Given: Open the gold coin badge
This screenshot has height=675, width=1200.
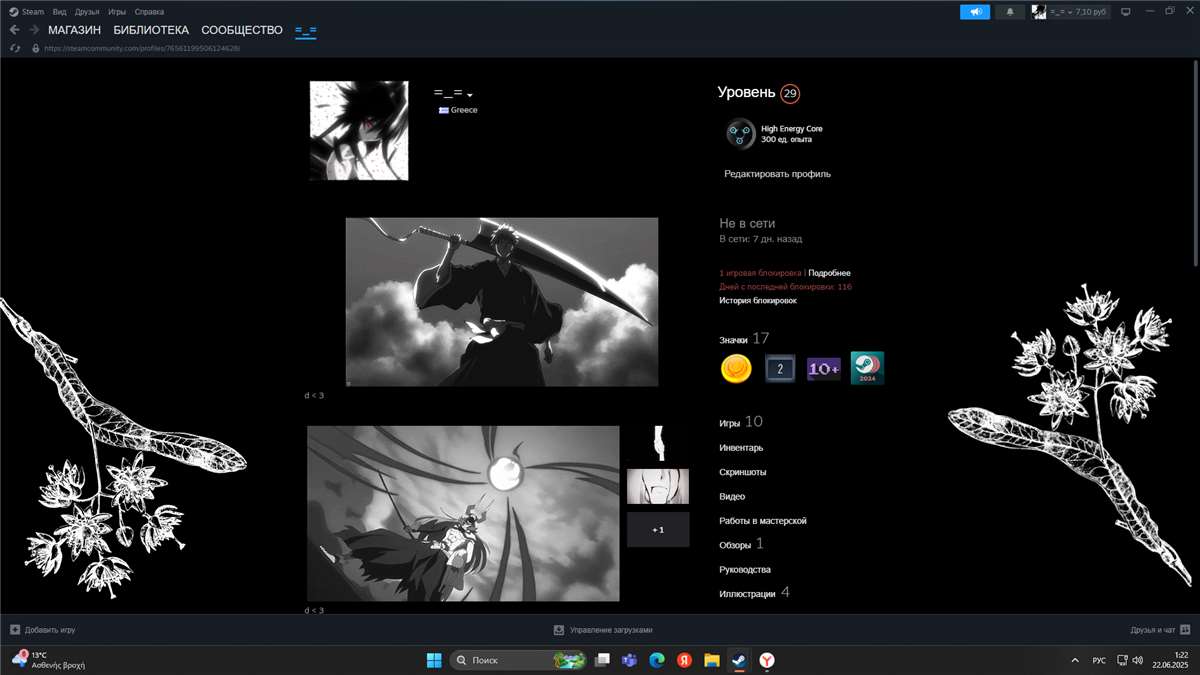Looking at the screenshot, I should pyautogui.click(x=736, y=369).
